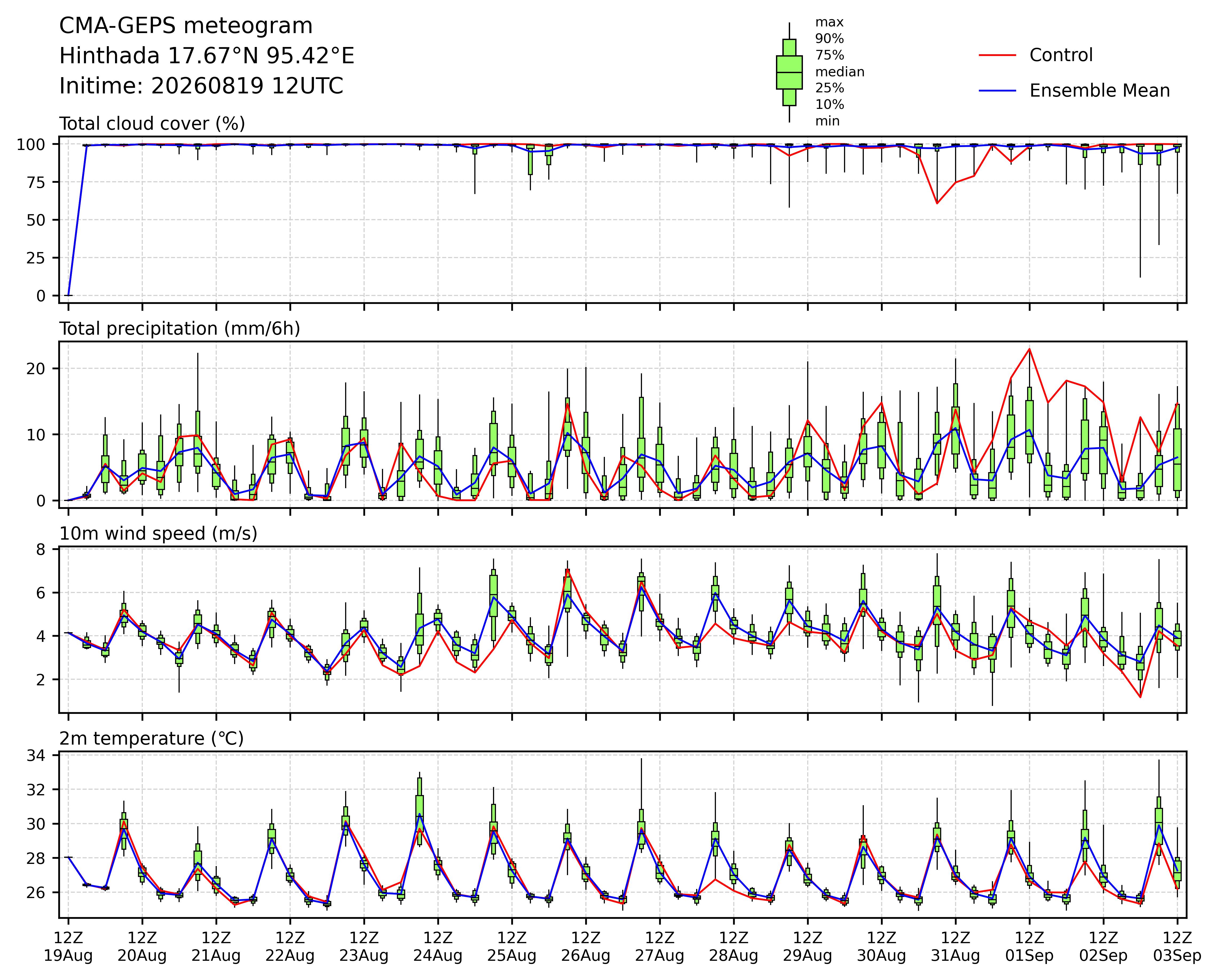Click the '25%' box-plot legend label
This screenshot has width=1218, height=980.
pos(829,89)
